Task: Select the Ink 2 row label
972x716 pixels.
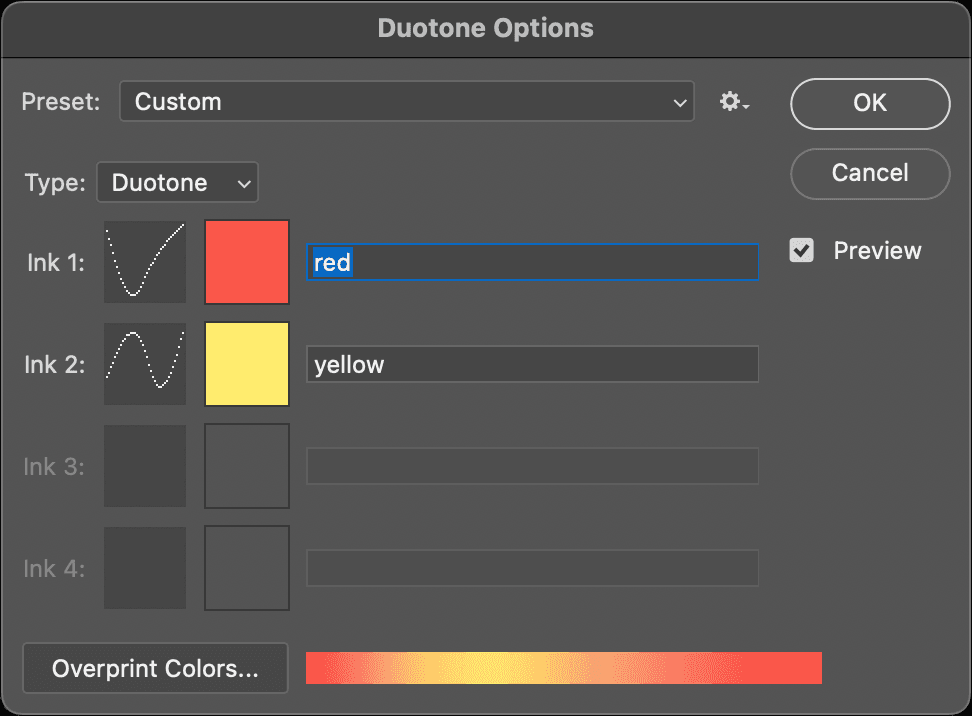Action: (54, 364)
